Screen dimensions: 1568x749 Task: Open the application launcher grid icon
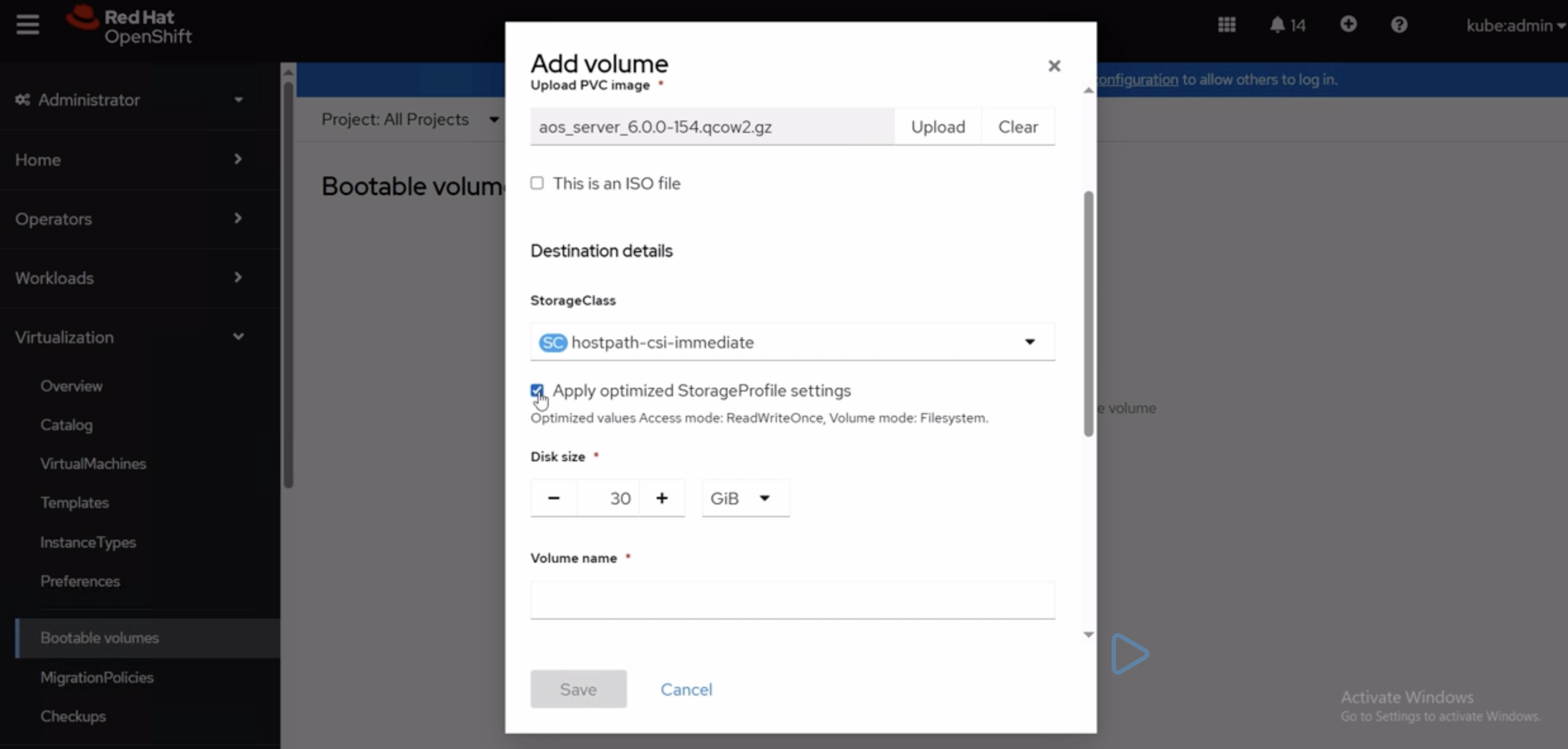pyautogui.click(x=1226, y=25)
